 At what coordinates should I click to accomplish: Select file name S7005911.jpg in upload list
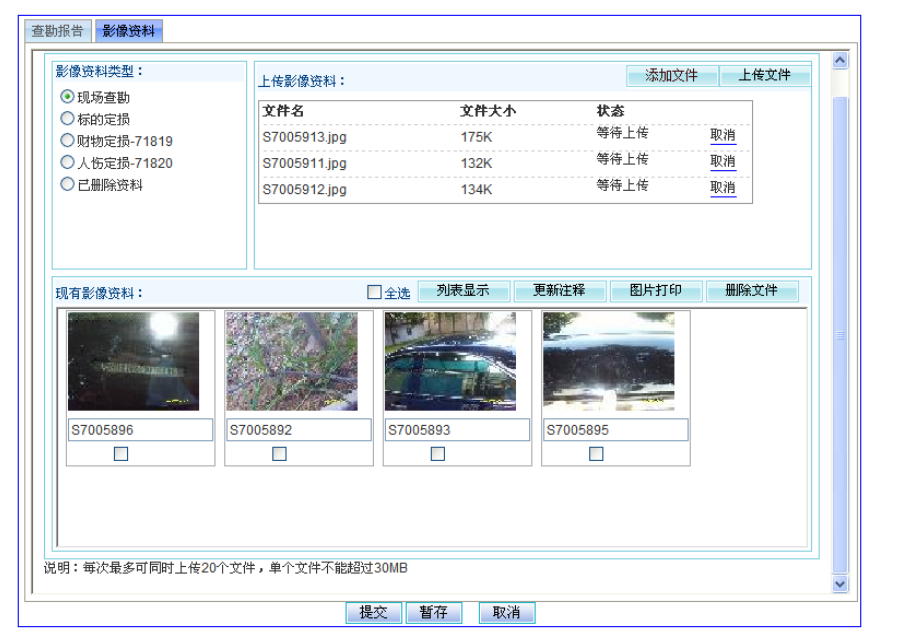coord(304,163)
